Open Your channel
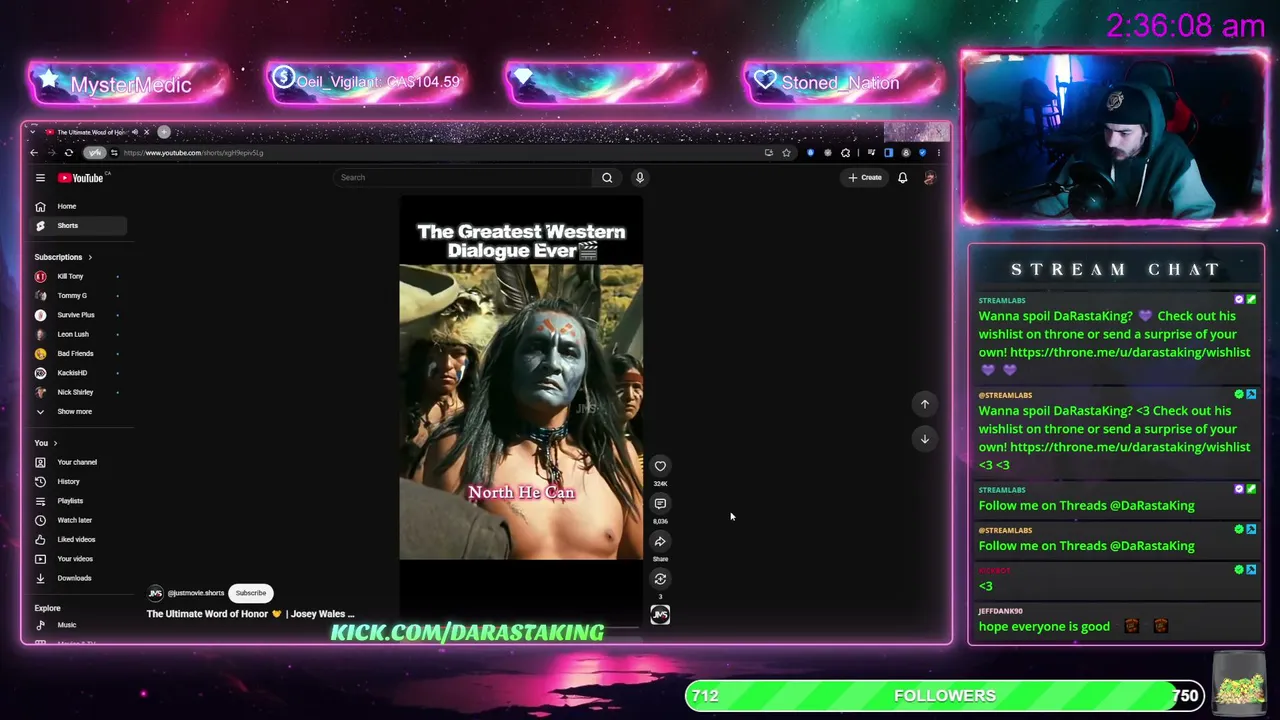The width and height of the screenshot is (1280, 720). [x=77, y=462]
